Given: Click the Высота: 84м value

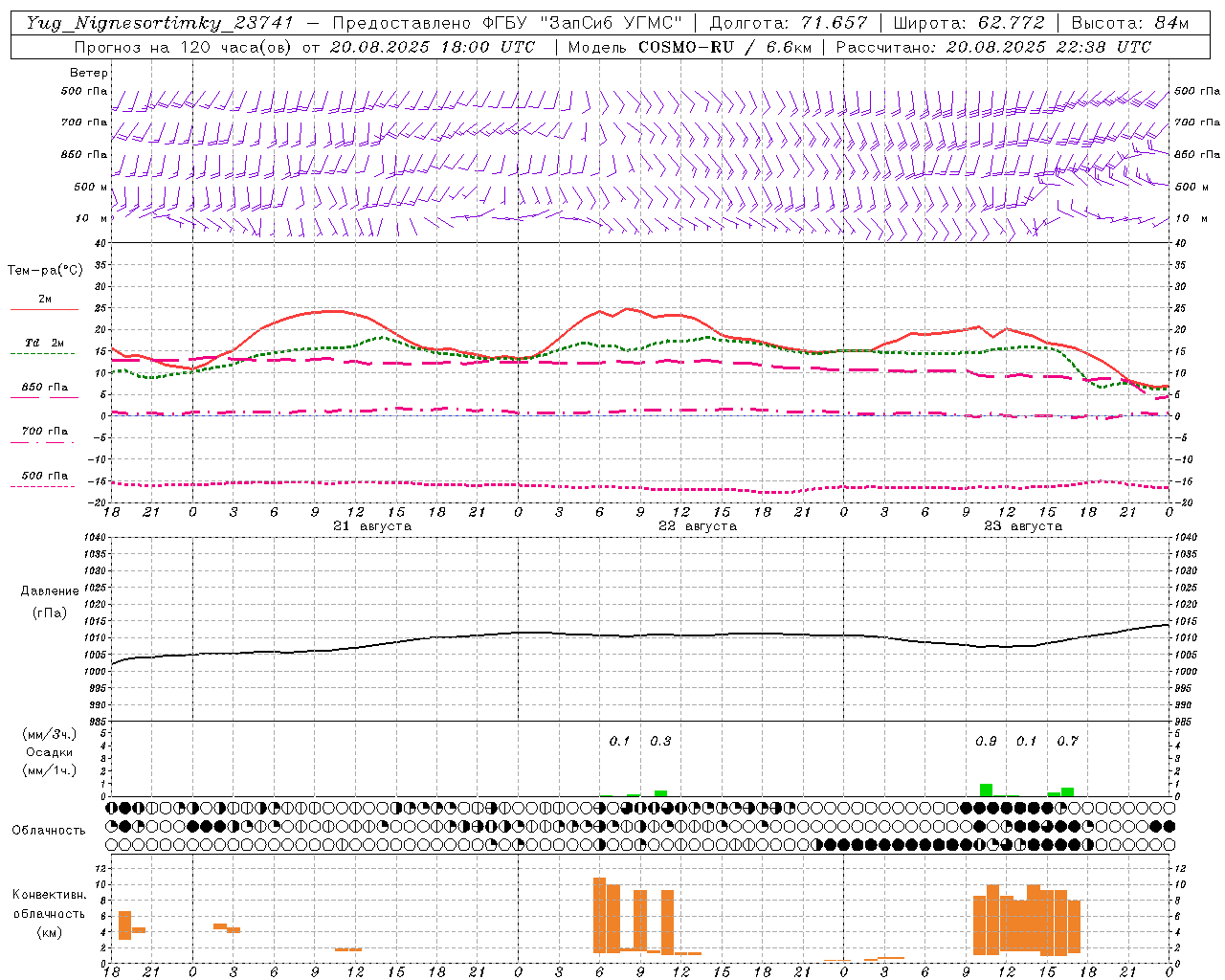Looking at the screenshot, I should click(1130, 23).
